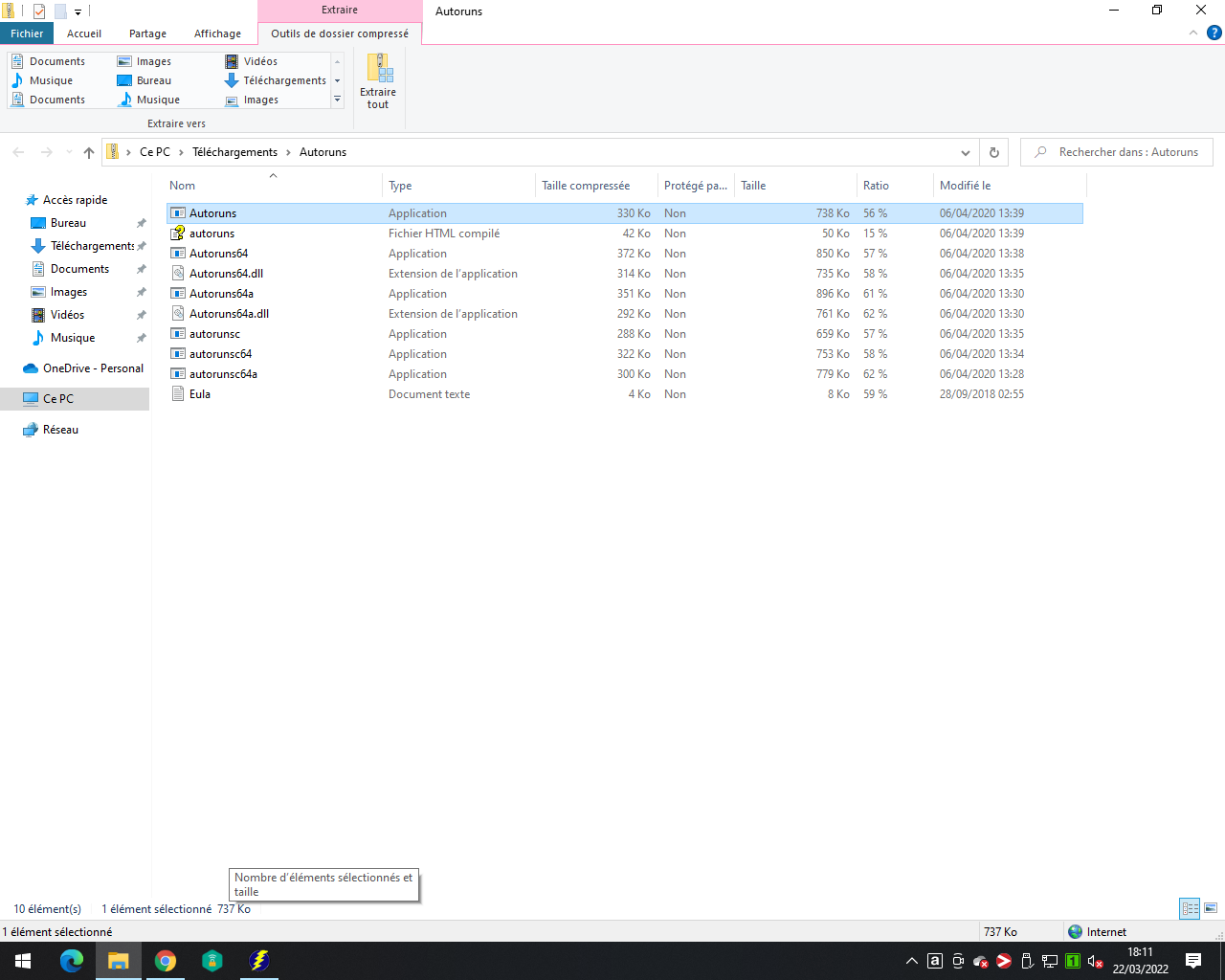Switch to large icons view in status bar
The height and width of the screenshot is (980, 1225).
point(1211,909)
